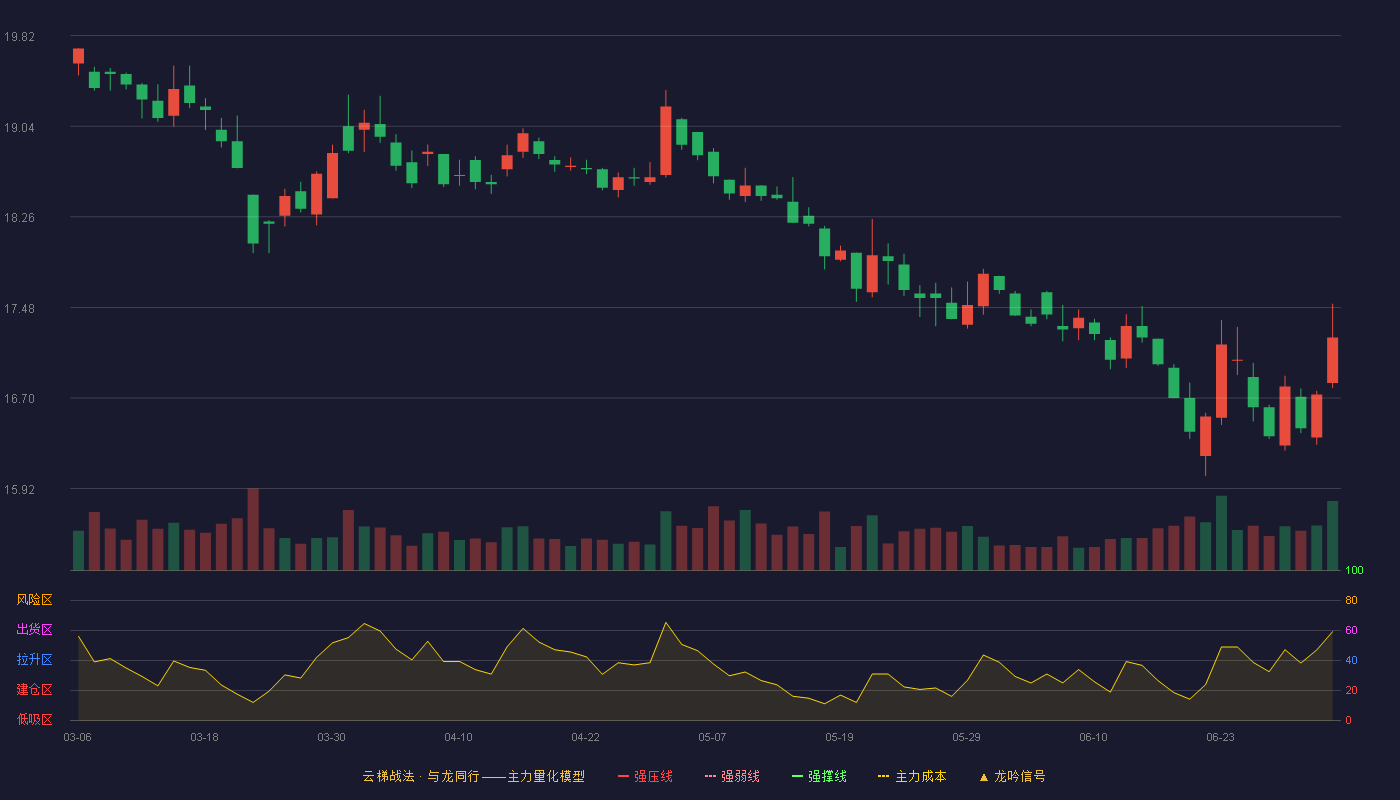1400x800 pixels.
Task: Click the 04-10 date axis label
Action: (x=458, y=737)
